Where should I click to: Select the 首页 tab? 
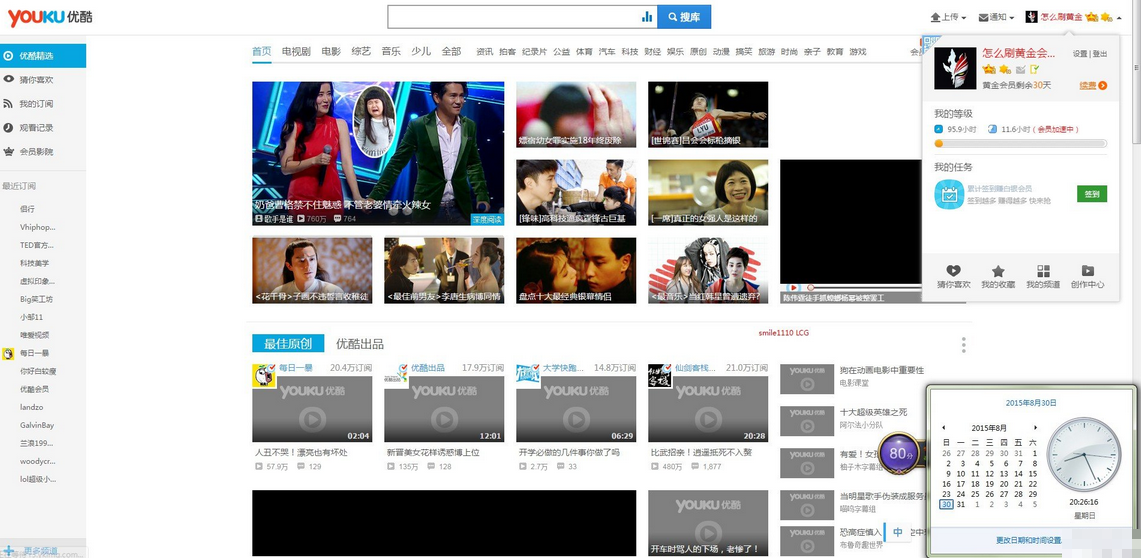click(x=261, y=51)
